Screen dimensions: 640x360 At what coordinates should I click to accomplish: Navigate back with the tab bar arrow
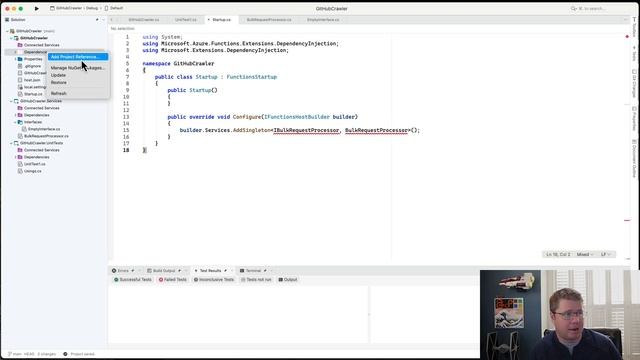112,20
